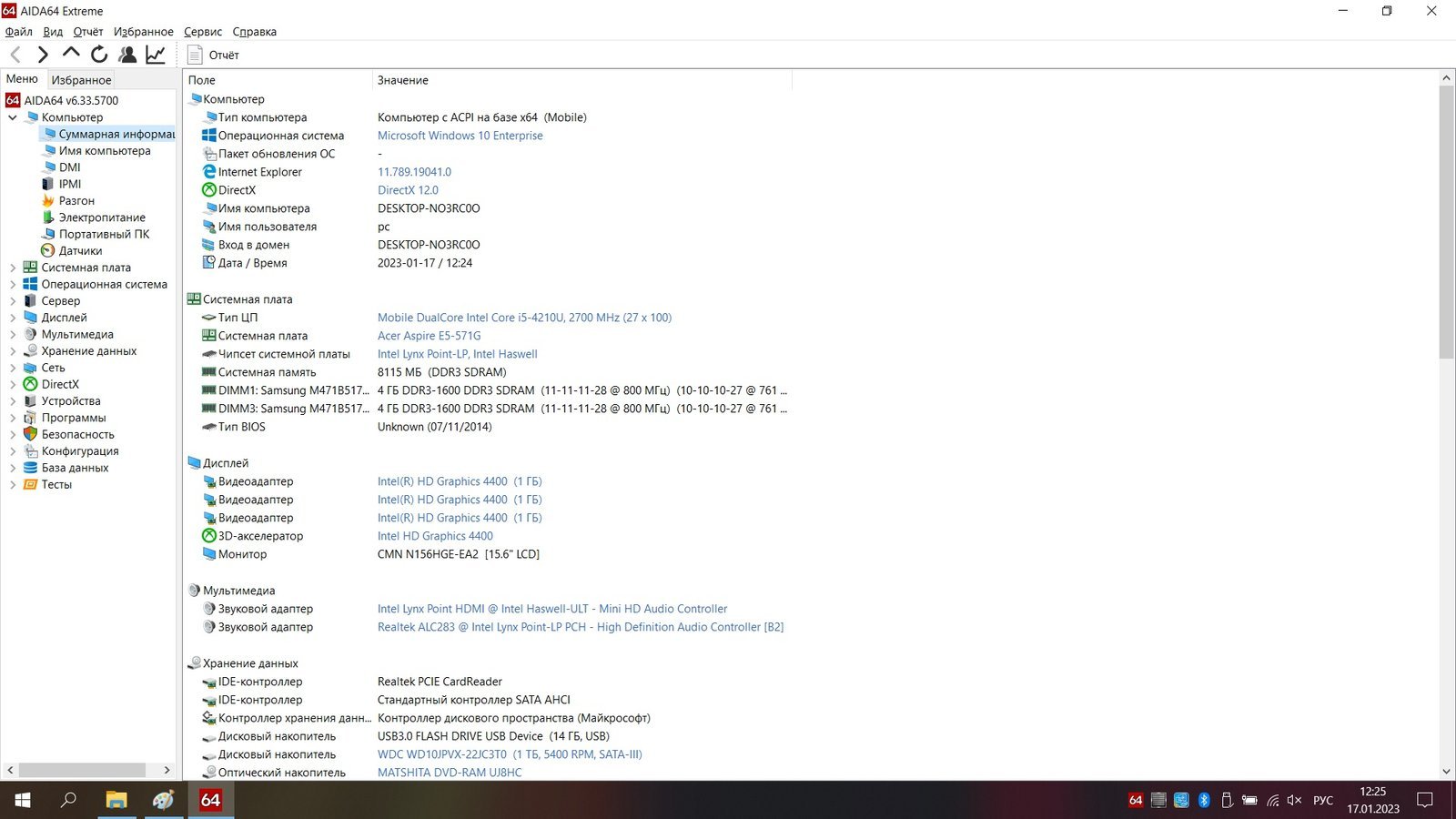Expand the Операционная система tree node
This screenshot has height=819, width=1456.
pyautogui.click(x=13, y=285)
